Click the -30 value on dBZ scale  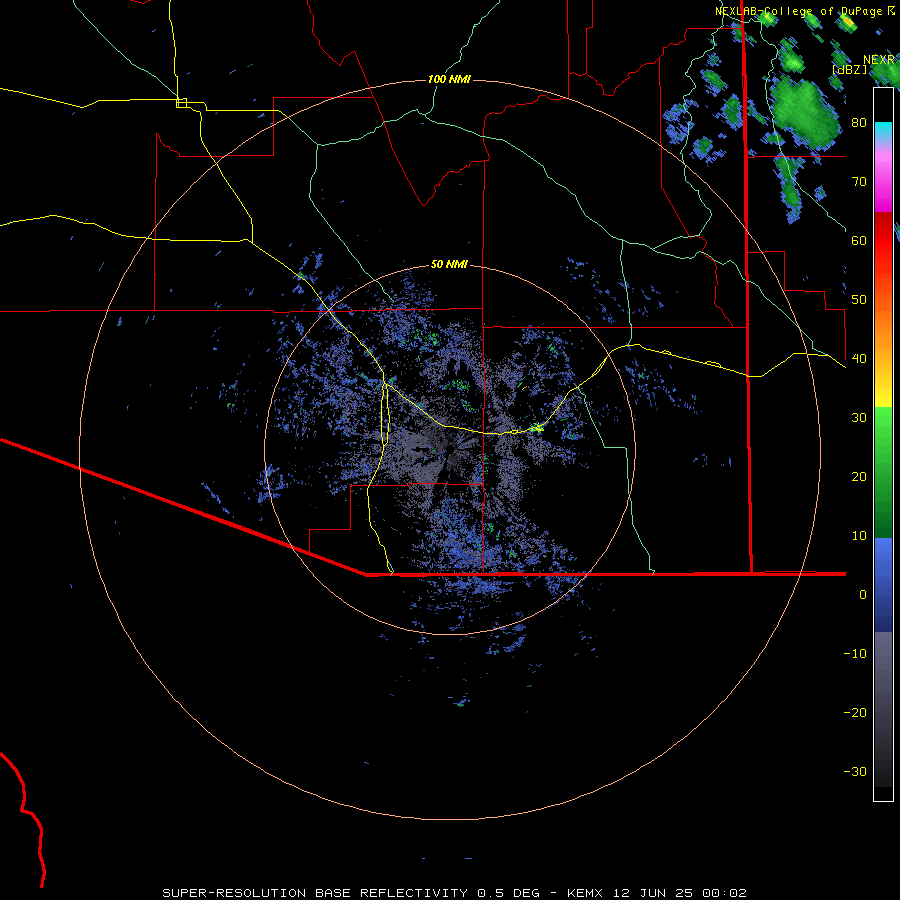(x=855, y=771)
